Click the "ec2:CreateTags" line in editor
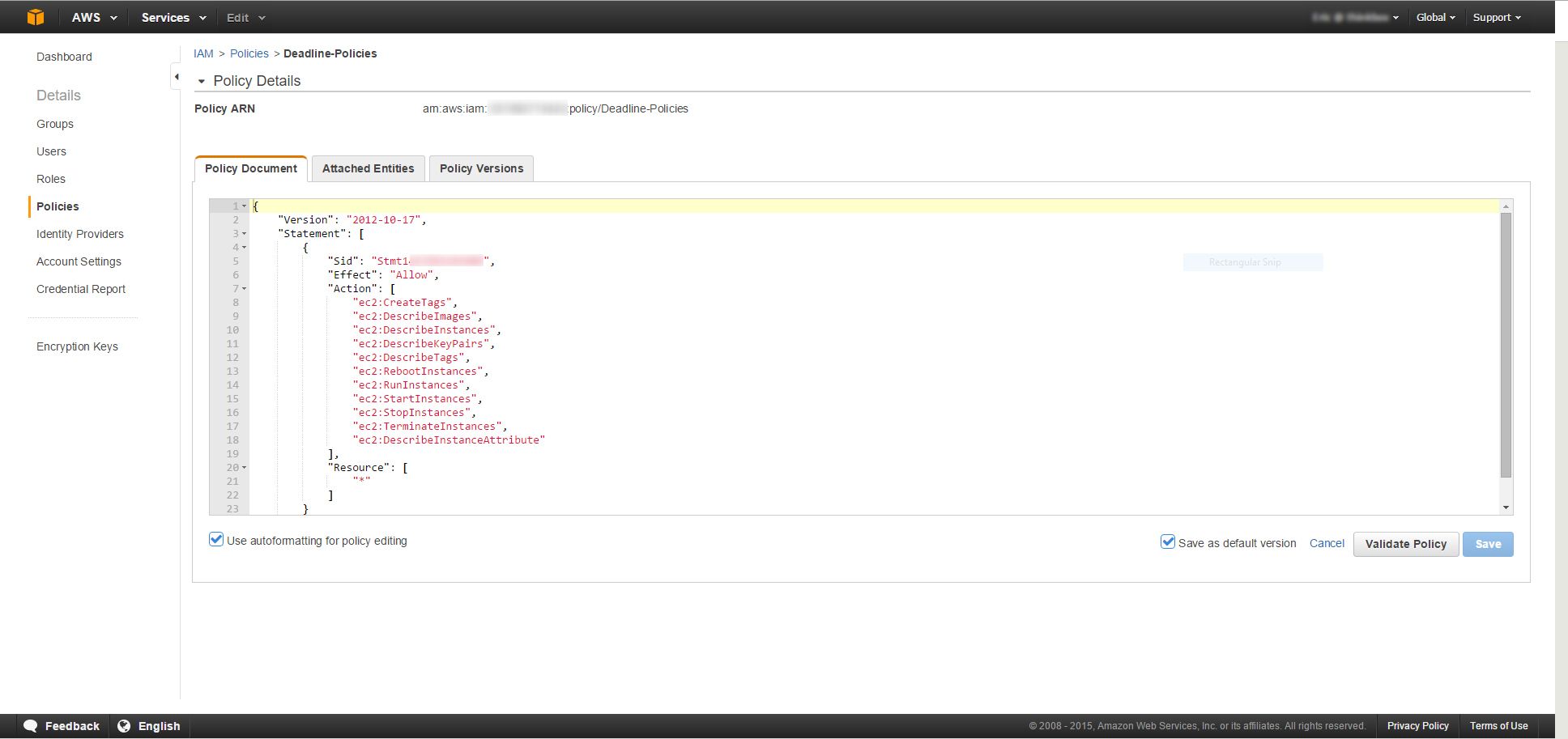1568x739 pixels. [x=405, y=302]
